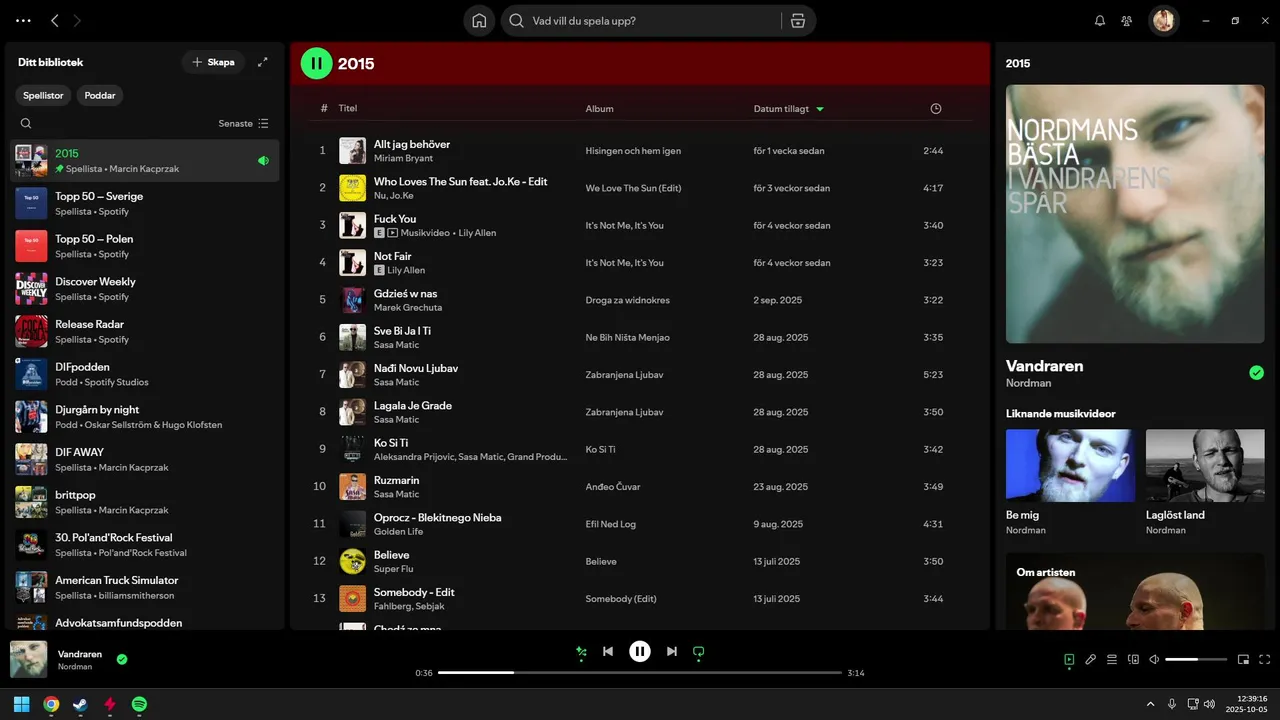This screenshot has height=720, width=1280.
Task: Open the brittpop playlist
Action: (x=145, y=502)
